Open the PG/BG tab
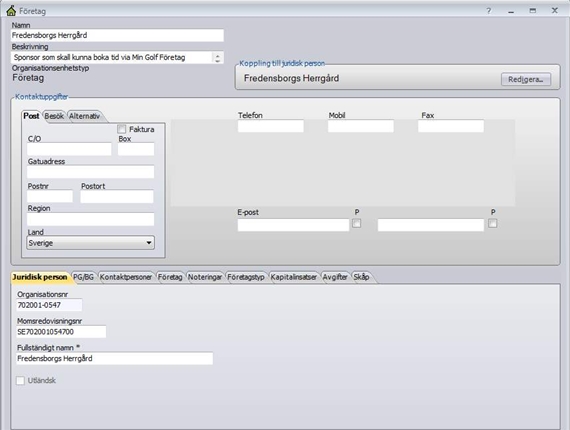Image resolution: width=570 pixels, height=430 pixels. click(x=83, y=277)
